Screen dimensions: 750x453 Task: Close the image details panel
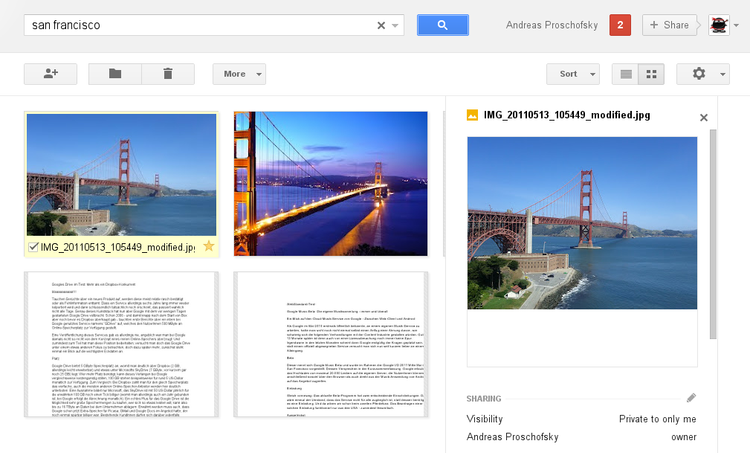coord(703,117)
